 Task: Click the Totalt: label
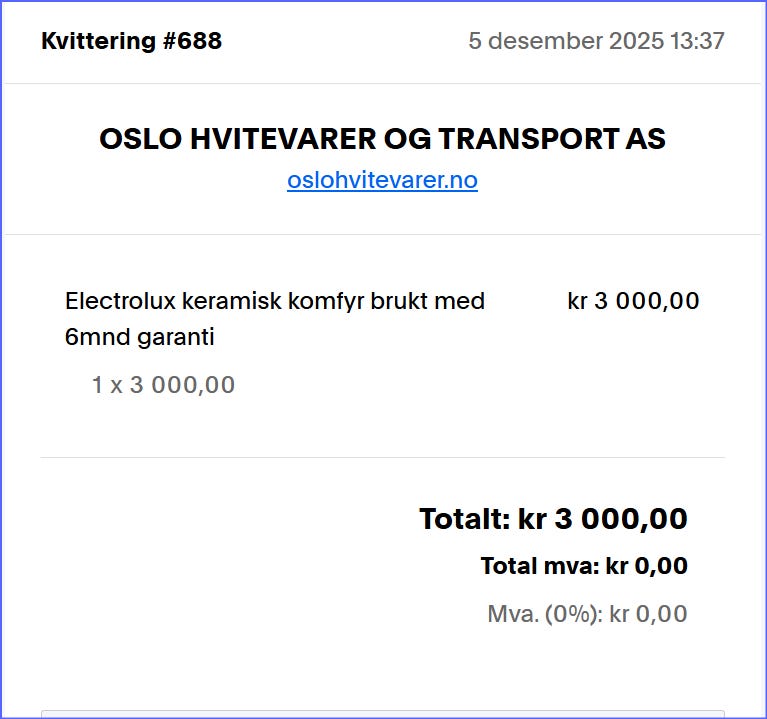(464, 520)
